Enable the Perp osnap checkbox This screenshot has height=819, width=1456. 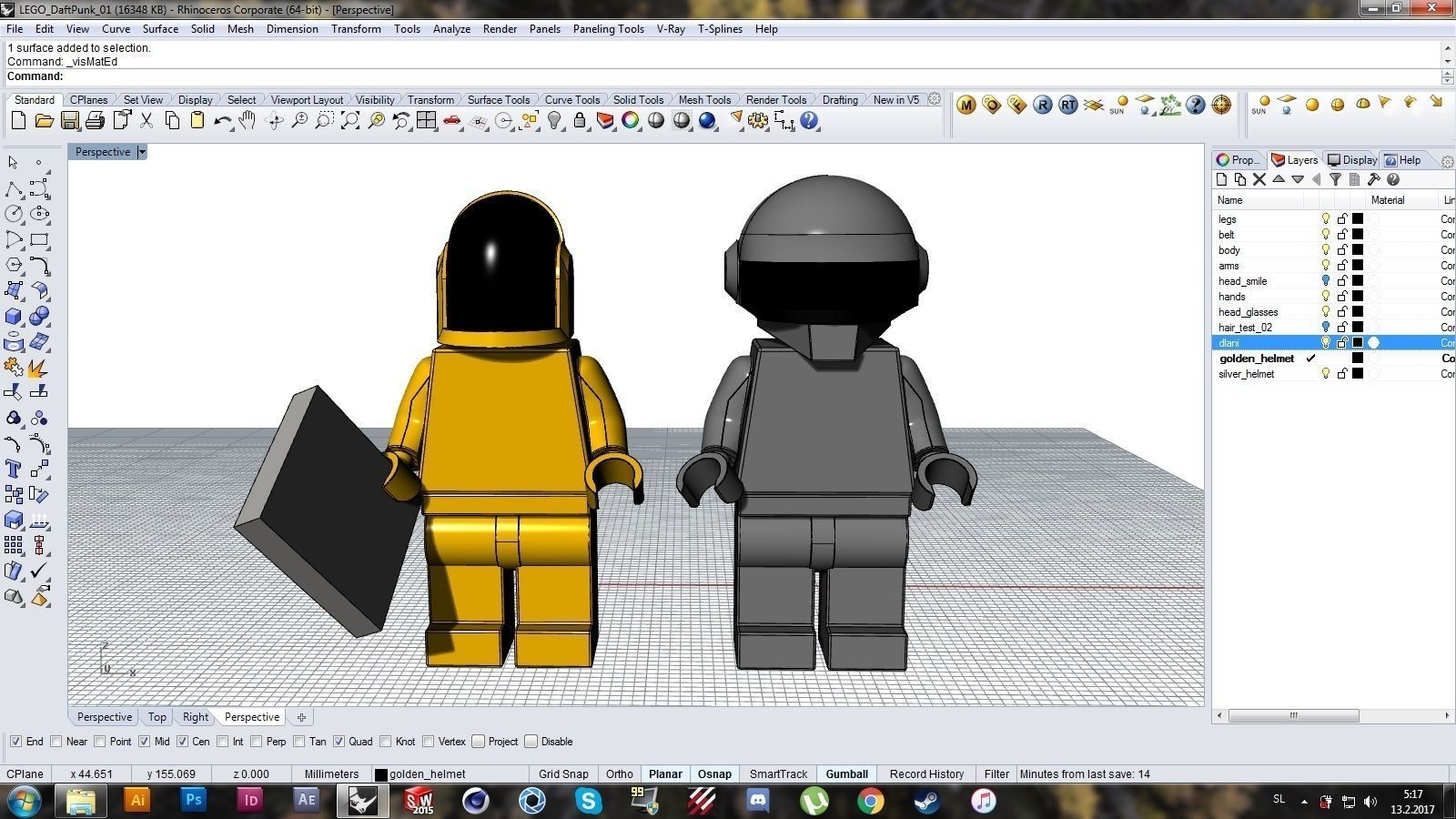pyautogui.click(x=257, y=742)
